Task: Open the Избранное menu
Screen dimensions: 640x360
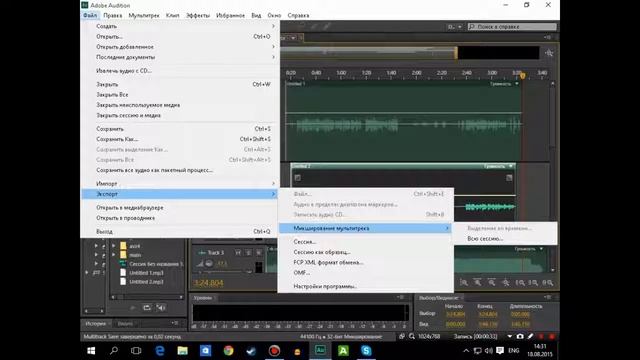Action: click(230, 16)
